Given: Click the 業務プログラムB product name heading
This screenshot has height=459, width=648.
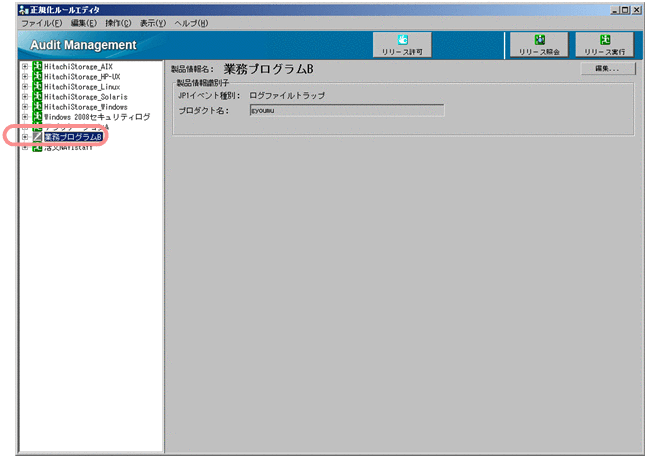Looking at the screenshot, I should (x=268, y=69).
